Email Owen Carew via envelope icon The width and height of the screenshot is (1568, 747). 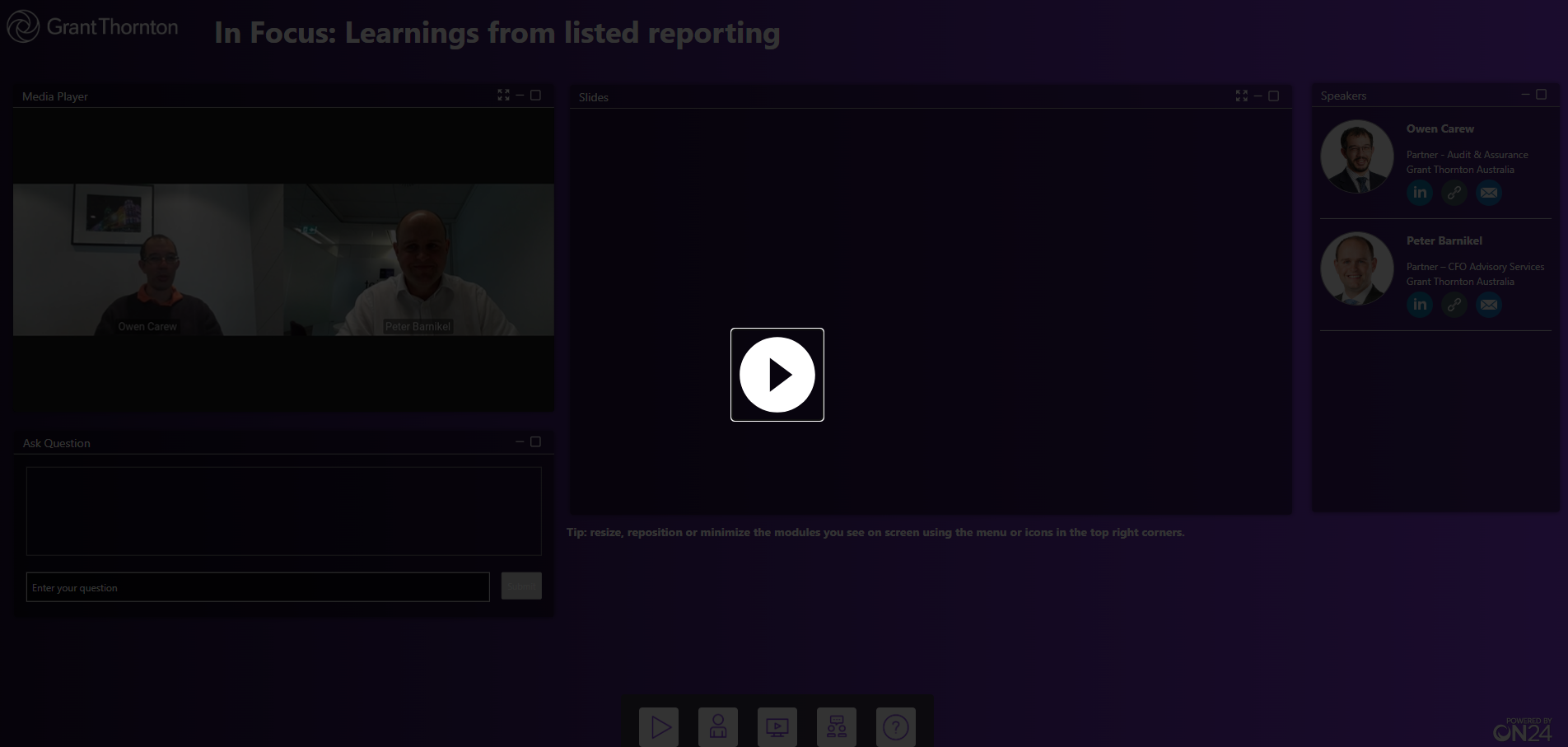[1489, 193]
